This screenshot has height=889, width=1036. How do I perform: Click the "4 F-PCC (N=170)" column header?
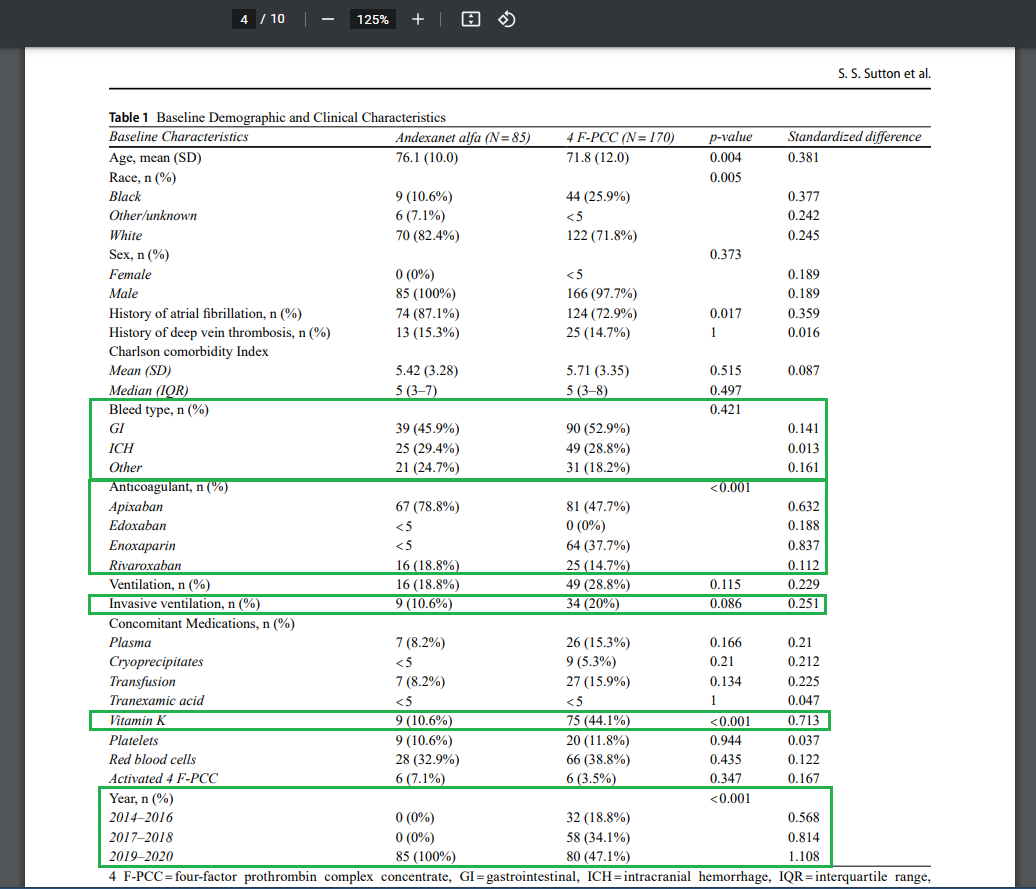click(x=620, y=137)
